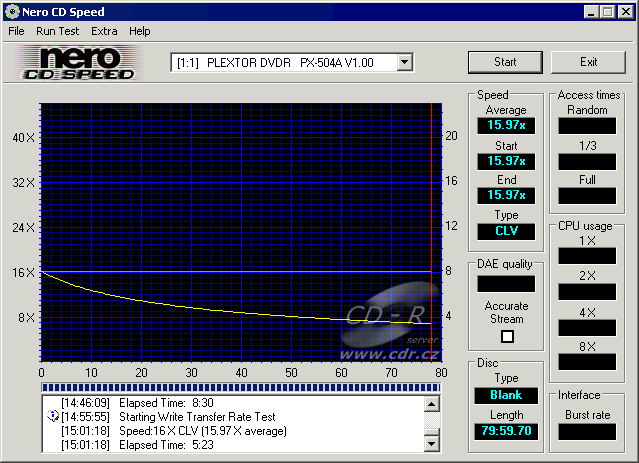This screenshot has width=639, height=463.
Task: Minimize the Nero CD Speed window
Action: click(591, 12)
